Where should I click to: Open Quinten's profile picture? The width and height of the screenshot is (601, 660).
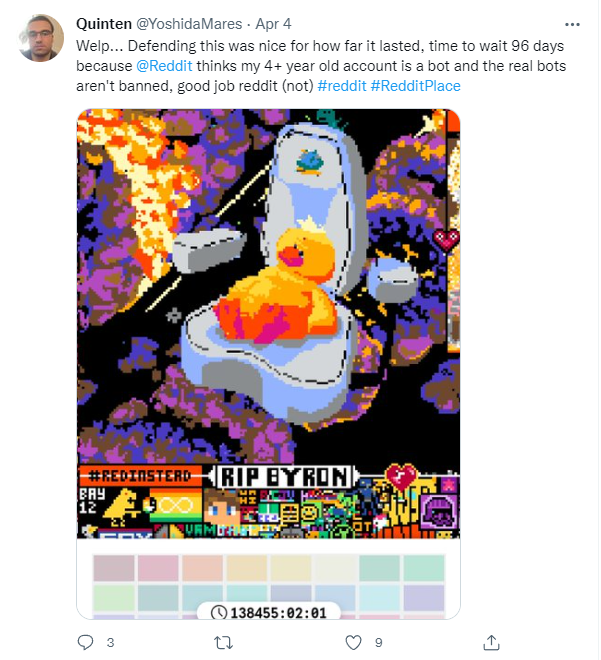pos(40,38)
